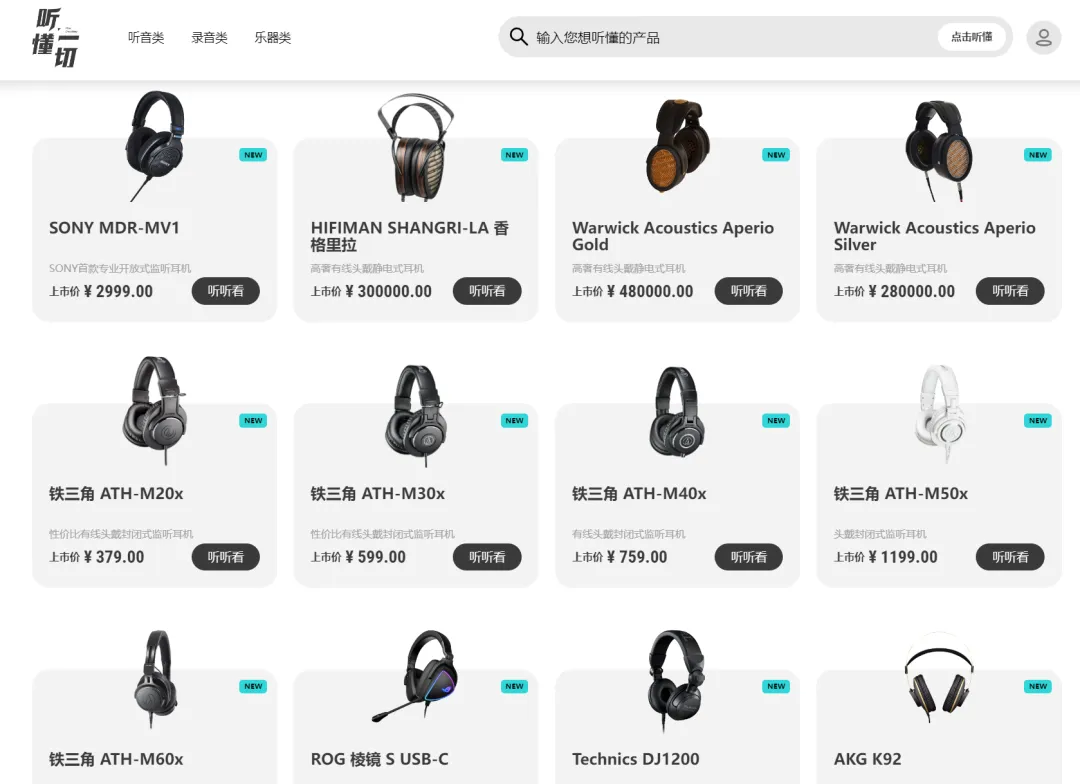The width and height of the screenshot is (1080, 784).
Task: Click the NEW badge on ROG 棱镜 S
Action: click(515, 687)
